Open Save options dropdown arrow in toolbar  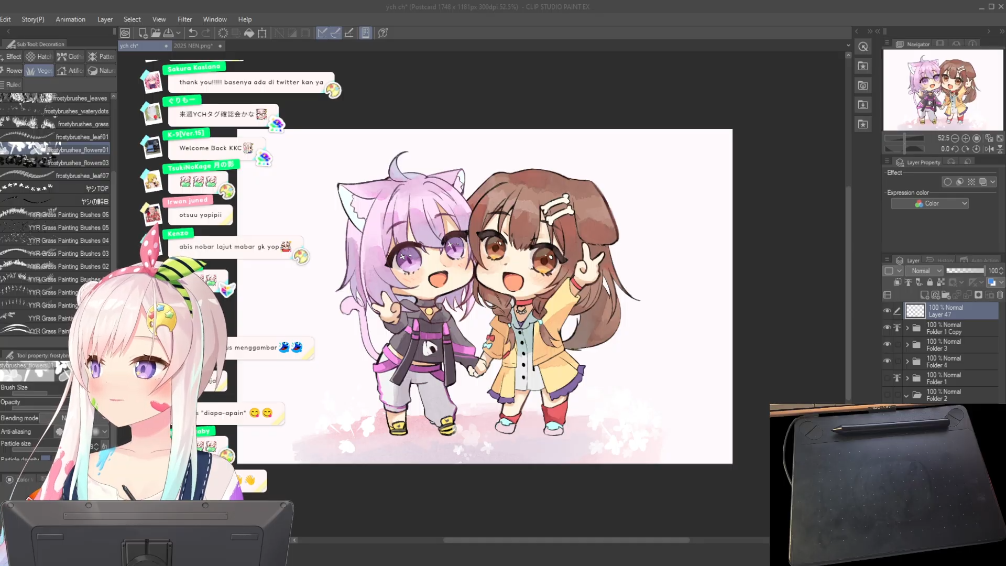point(178,33)
